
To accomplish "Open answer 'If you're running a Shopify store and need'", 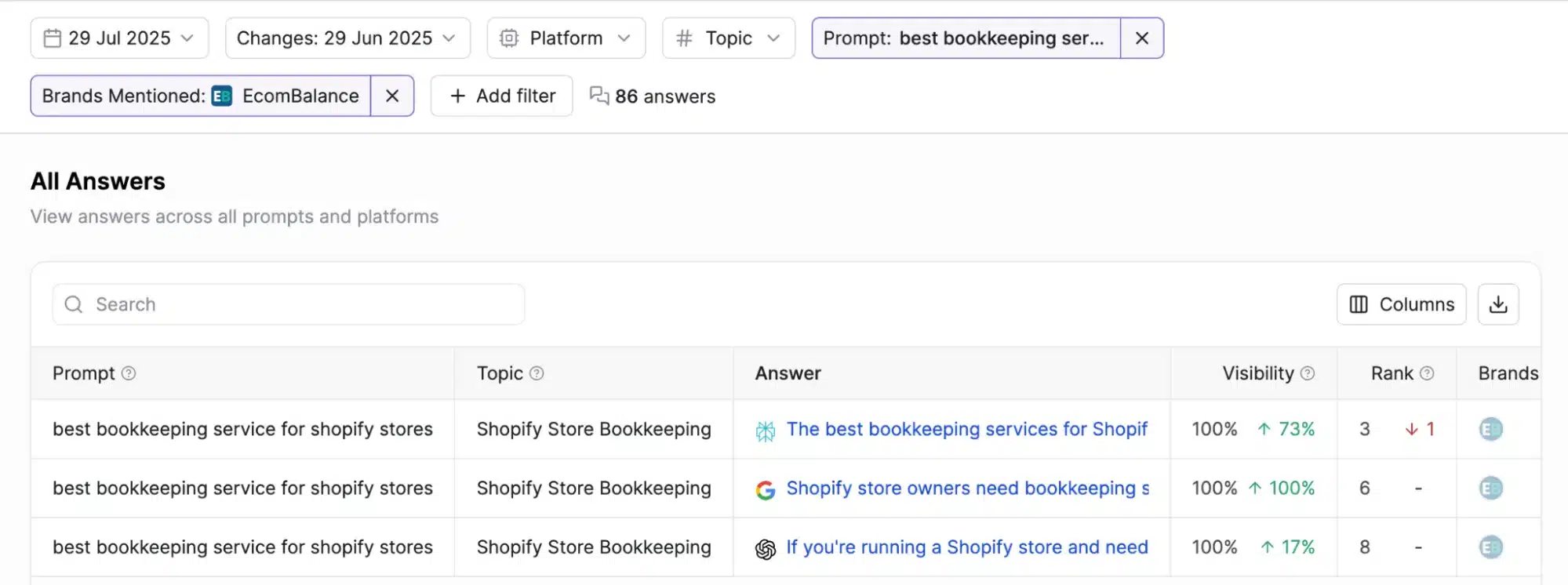I will click(x=967, y=547).
